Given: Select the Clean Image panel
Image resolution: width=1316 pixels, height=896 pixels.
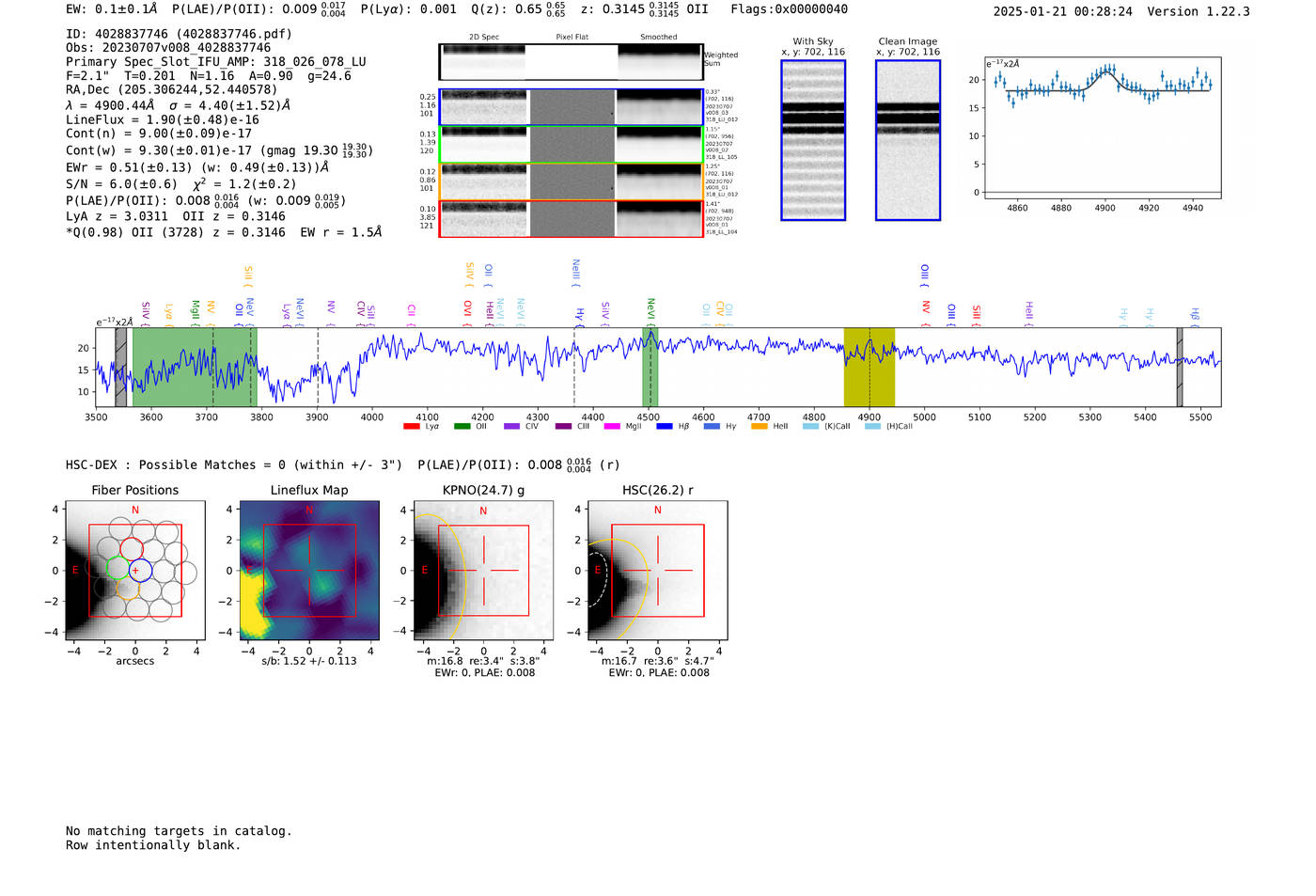Looking at the screenshot, I should pyautogui.click(x=908, y=140).
